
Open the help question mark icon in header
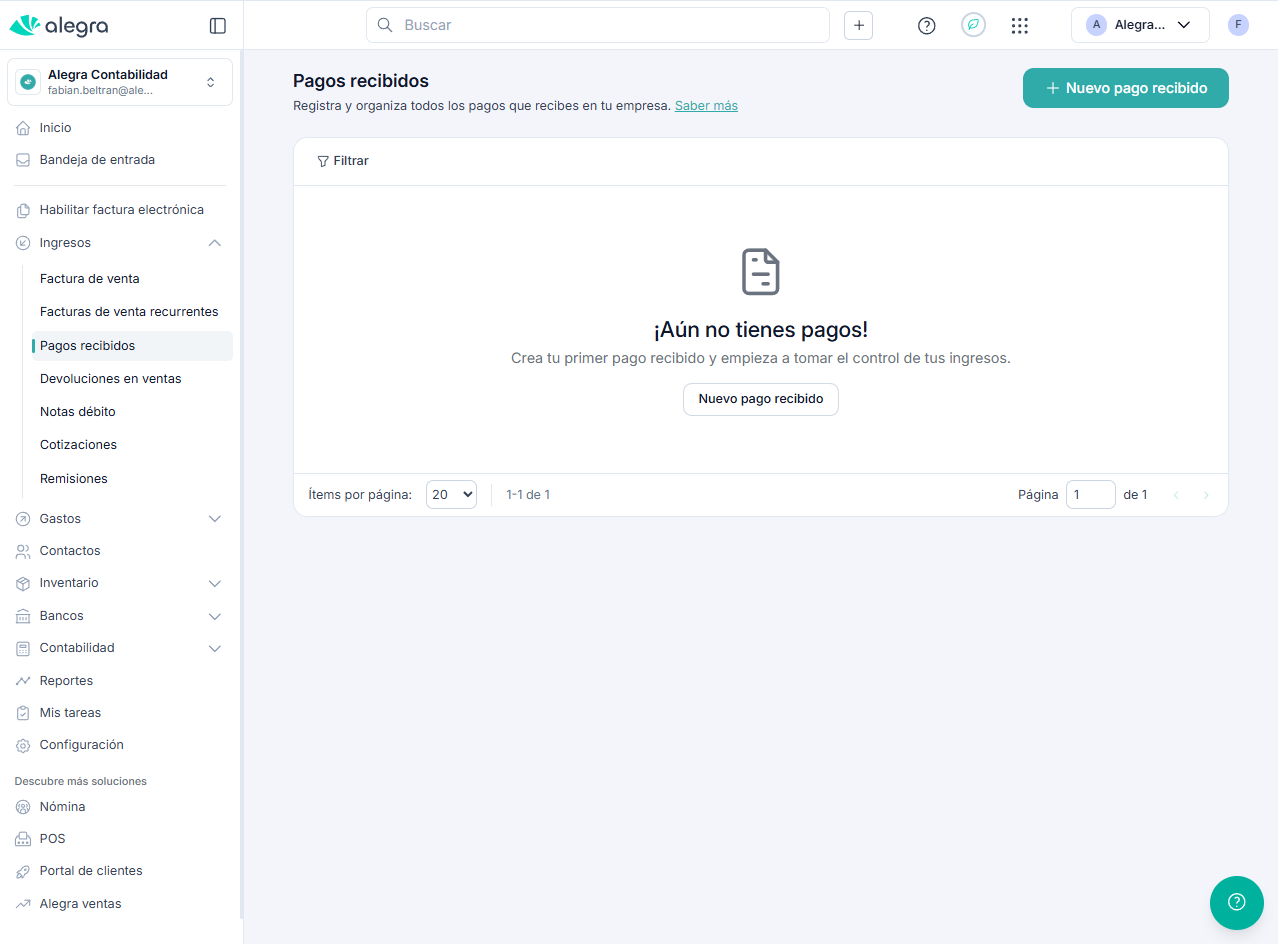(x=926, y=26)
